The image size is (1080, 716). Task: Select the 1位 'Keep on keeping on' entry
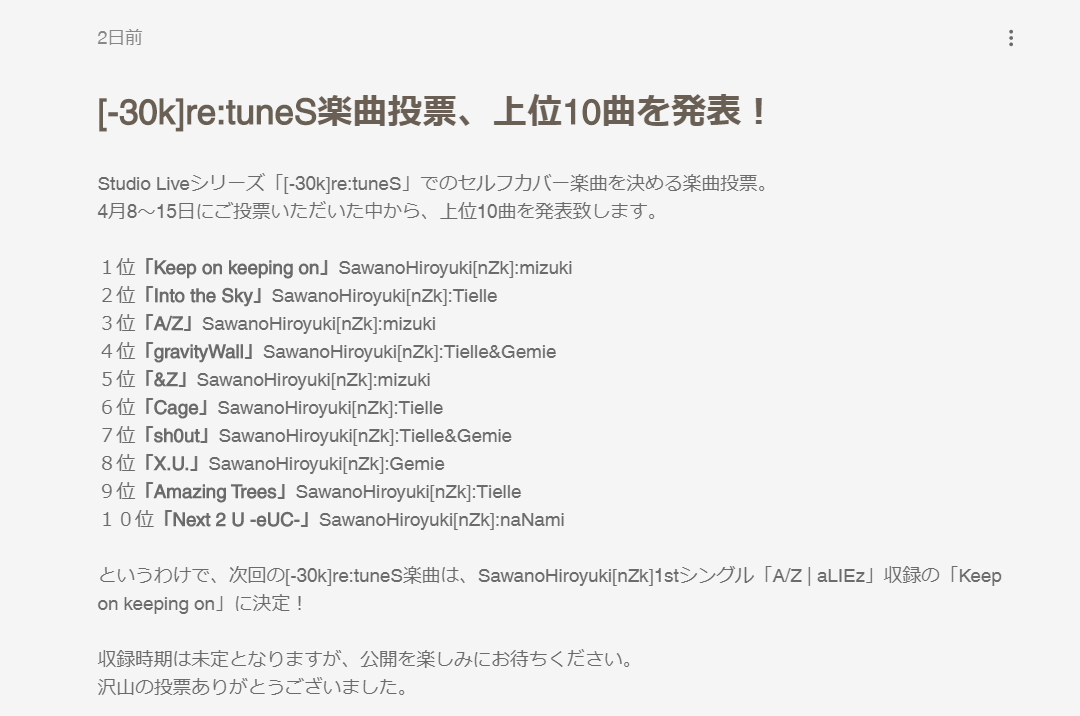pos(335,268)
